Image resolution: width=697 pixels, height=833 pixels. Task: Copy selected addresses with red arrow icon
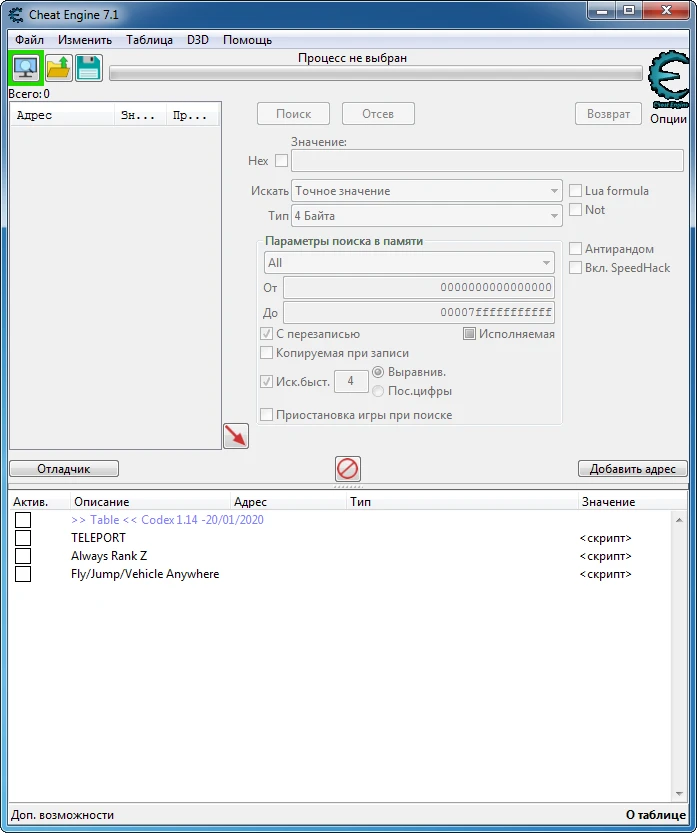pyautogui.click(x=236, y=436)
